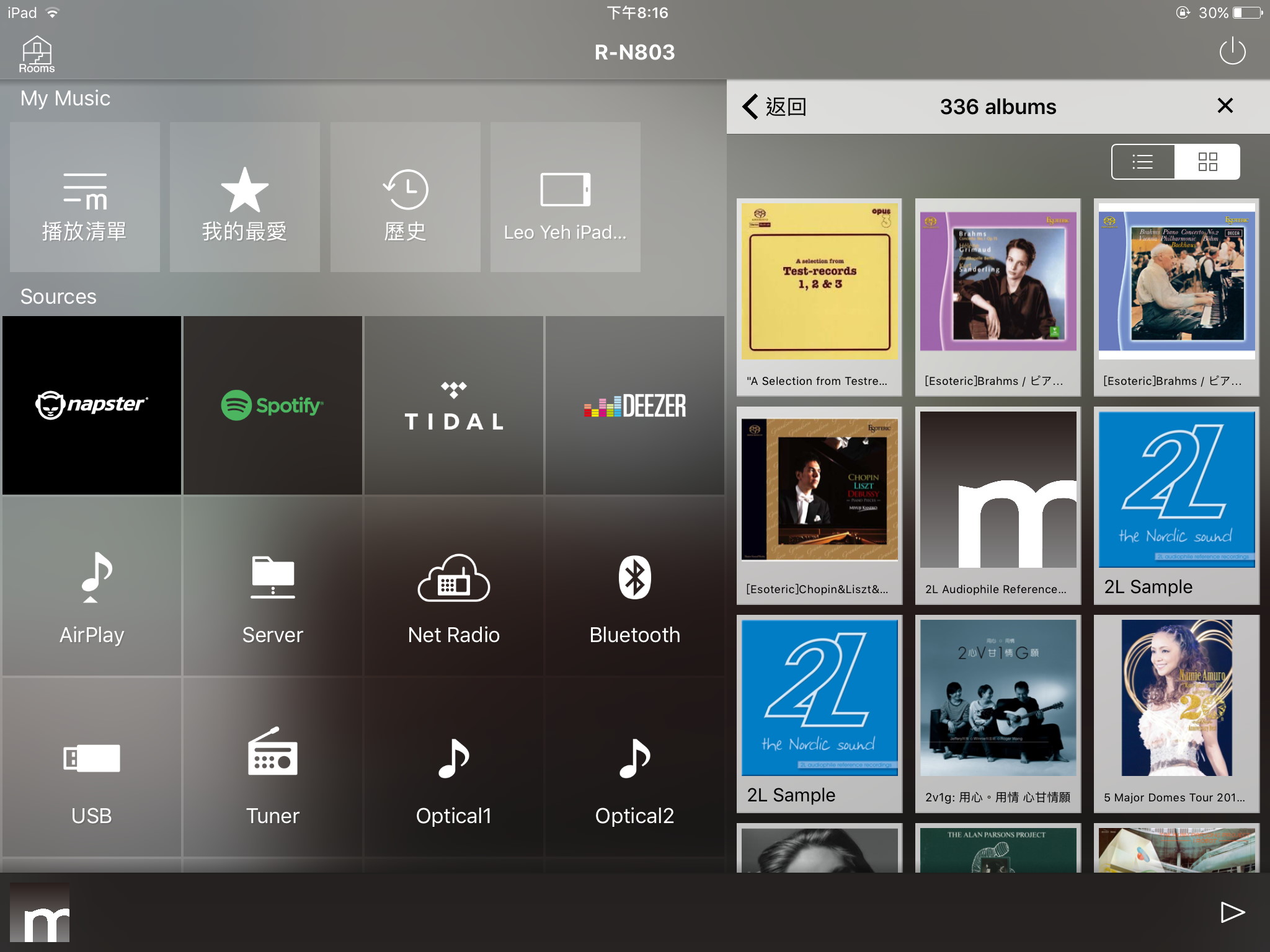Open the 播放清單 playlist tile
Screen dimensions: 1270x952
(85, 196)
